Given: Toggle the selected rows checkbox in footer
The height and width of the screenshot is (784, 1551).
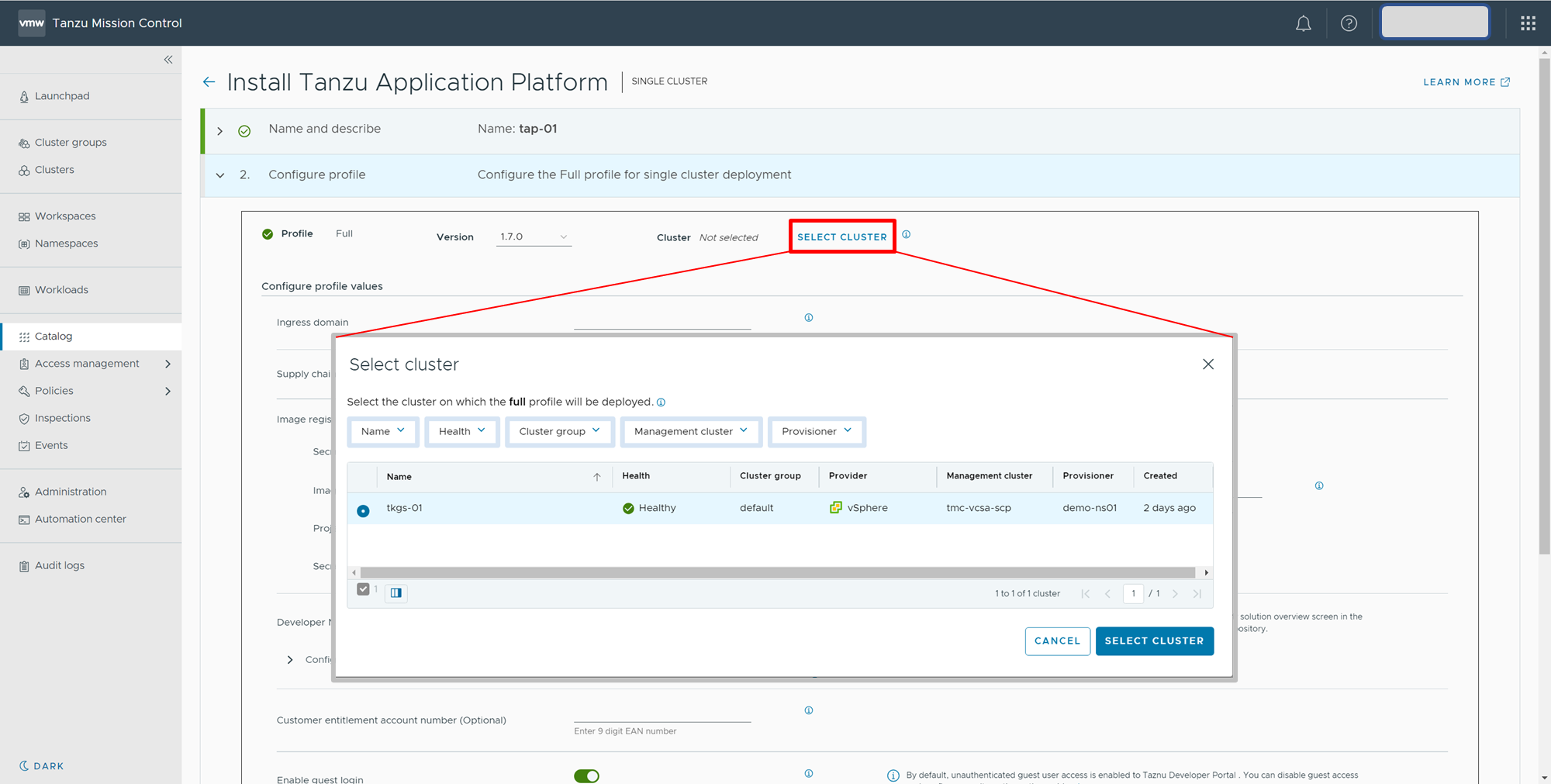Looking at the screenshot, I should (363, 589).
